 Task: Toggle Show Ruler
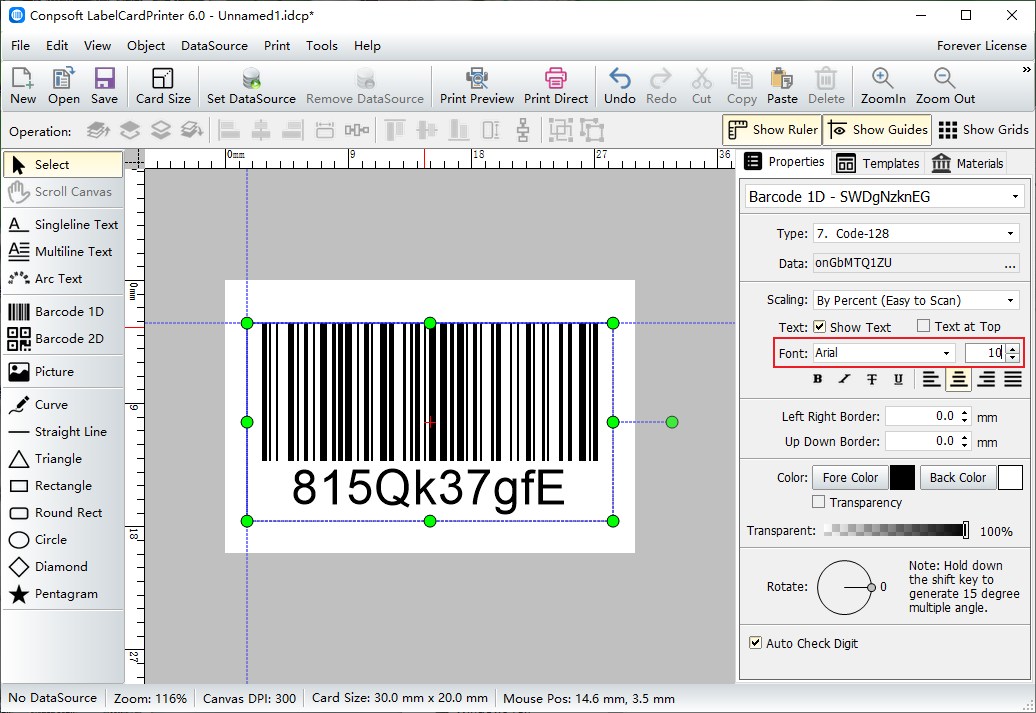(x=772, y=130)
